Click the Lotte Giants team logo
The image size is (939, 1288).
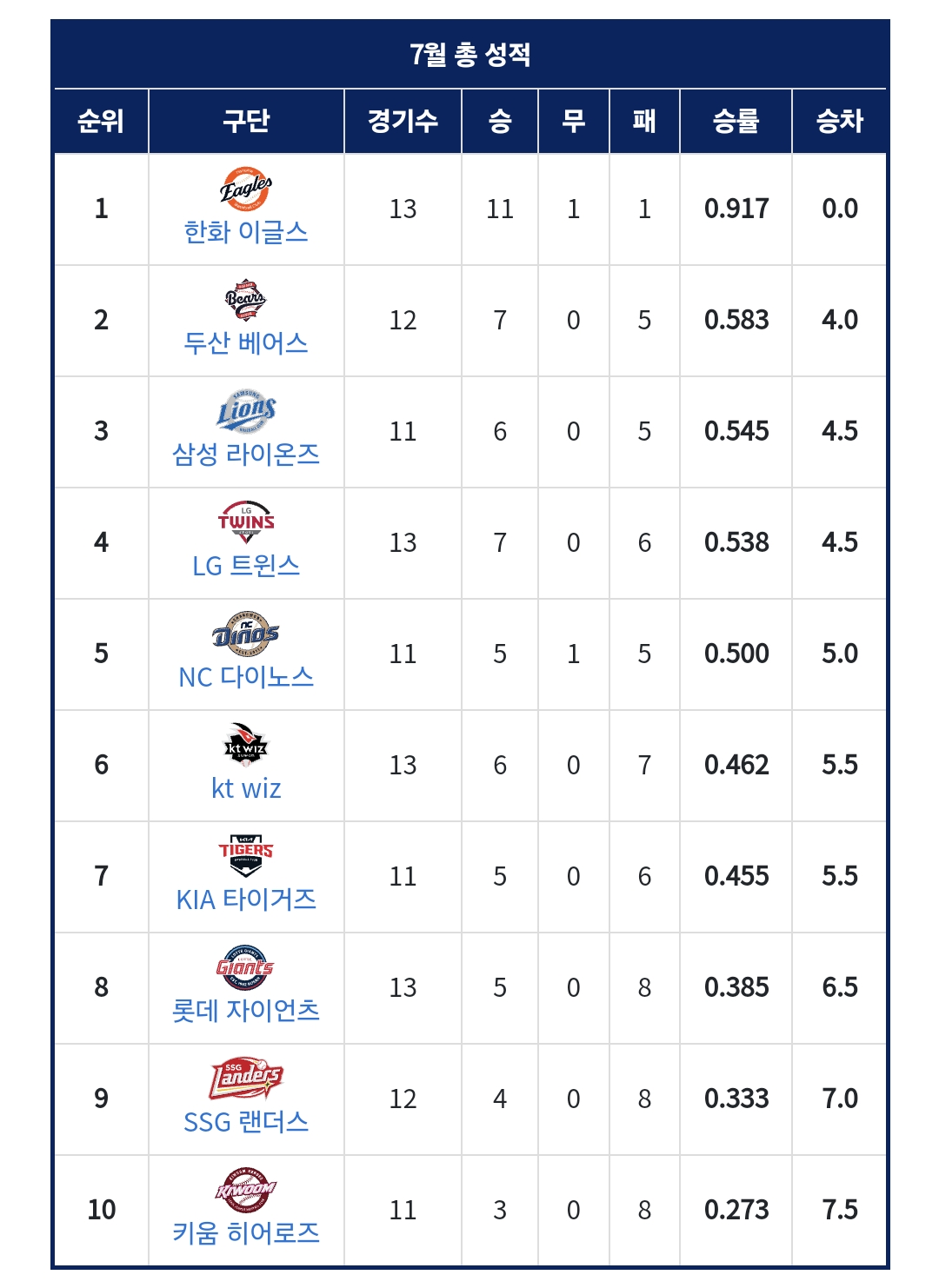[x=246, y=967]
